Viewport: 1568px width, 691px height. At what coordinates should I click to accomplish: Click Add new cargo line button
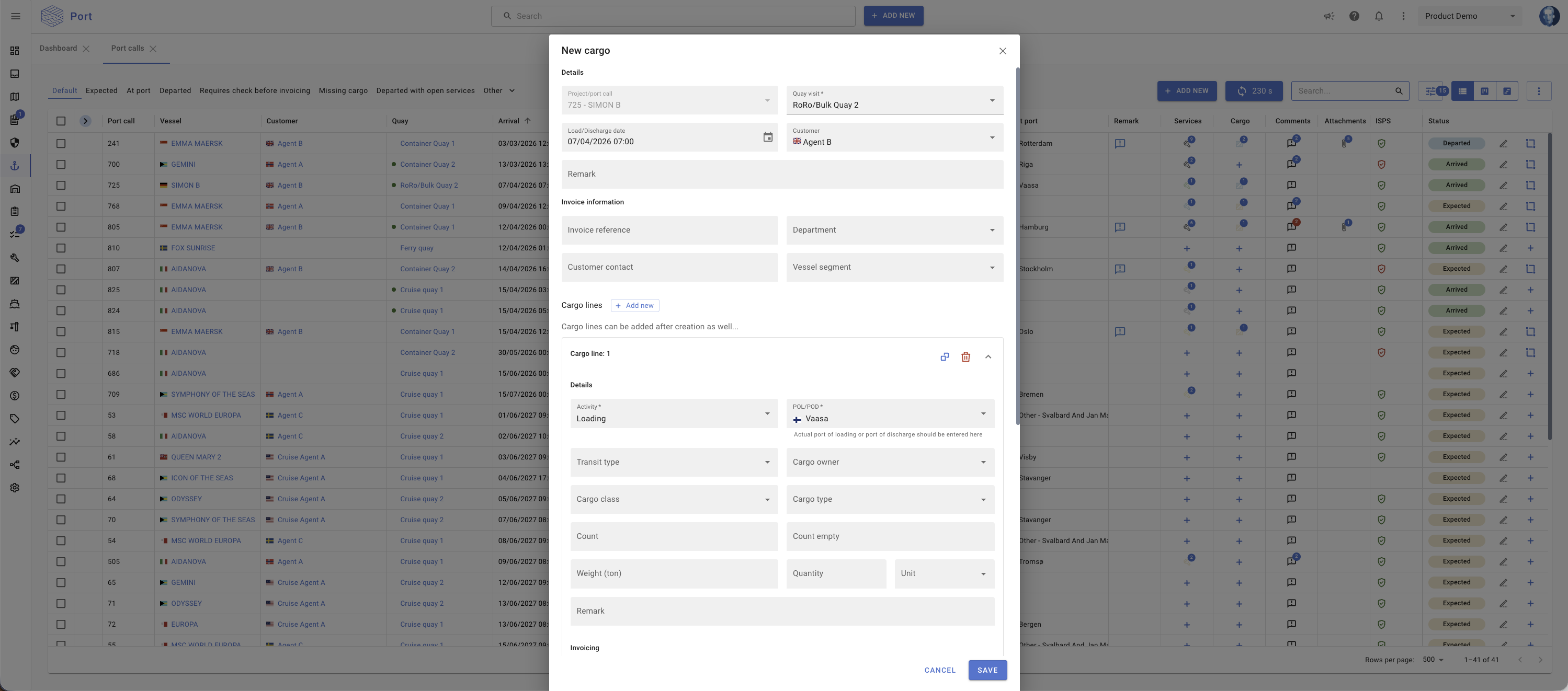(x=634, y=305)
